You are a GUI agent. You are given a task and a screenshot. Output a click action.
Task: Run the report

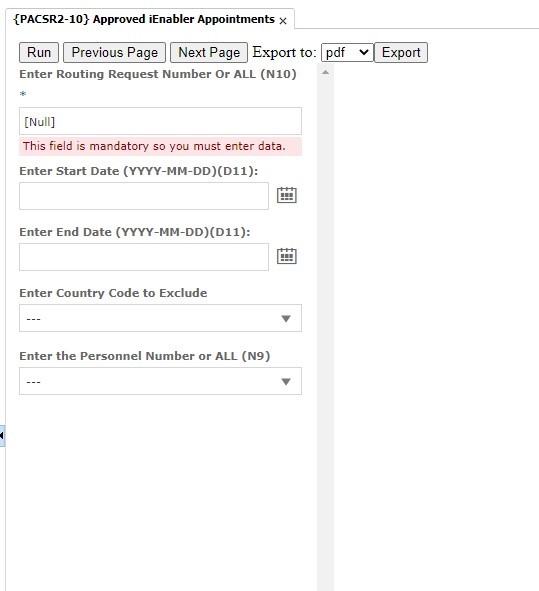[39, 52]
